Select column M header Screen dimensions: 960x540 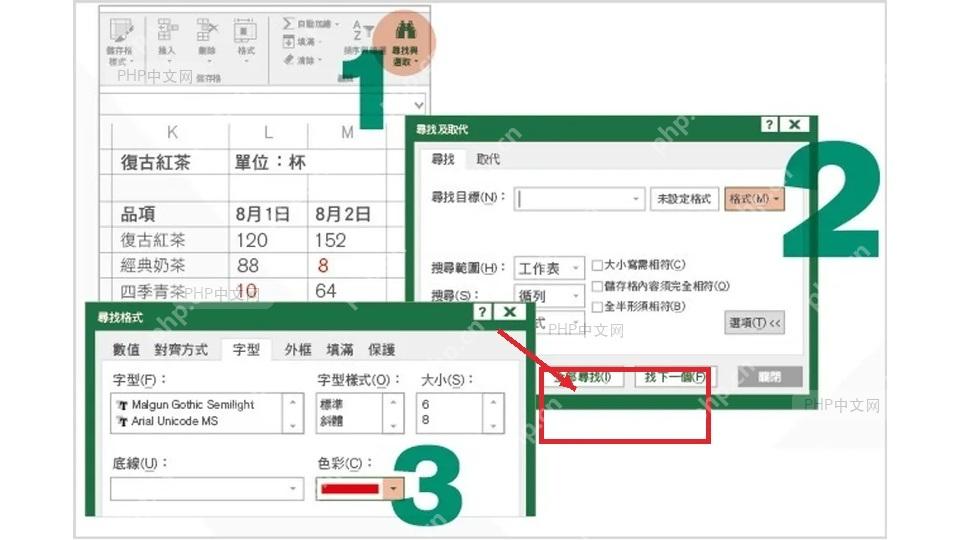[x=347, y=132]
